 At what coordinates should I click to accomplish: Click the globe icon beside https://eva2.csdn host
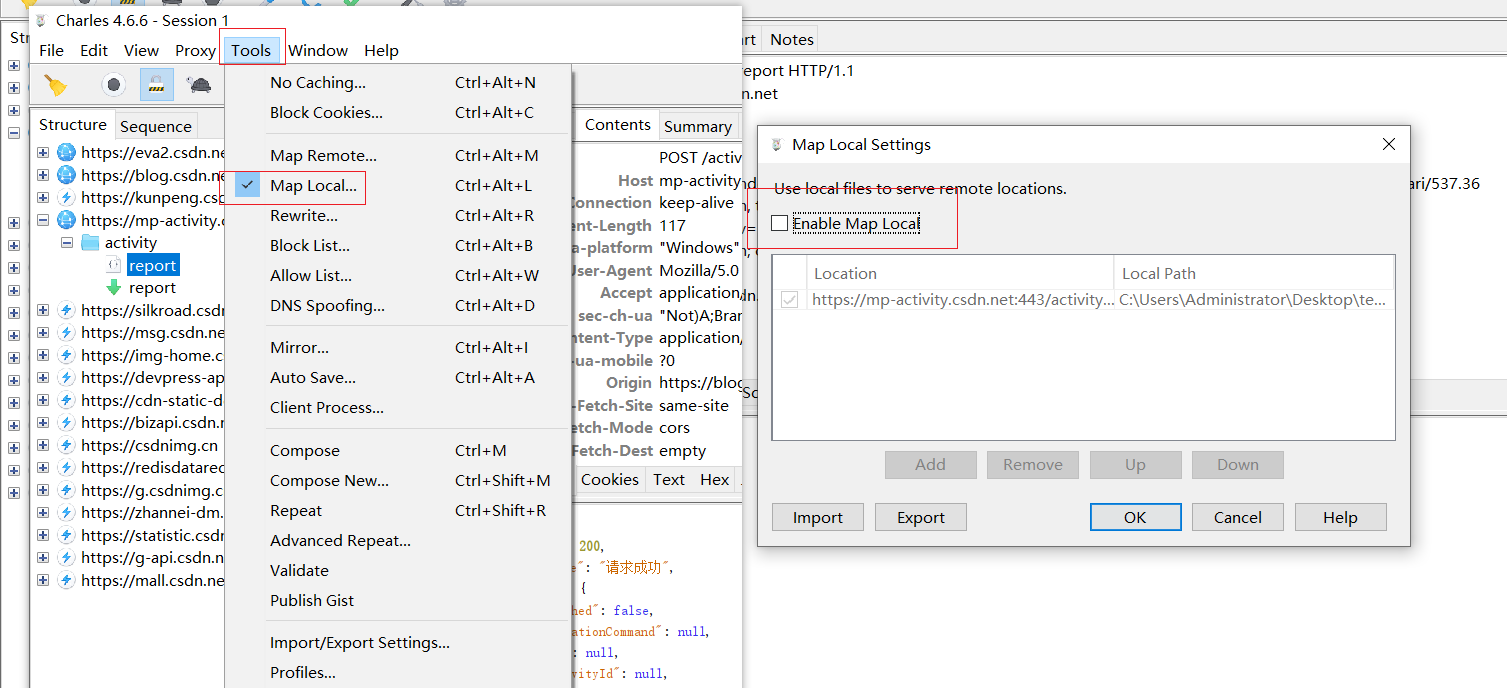coord(66,153)
